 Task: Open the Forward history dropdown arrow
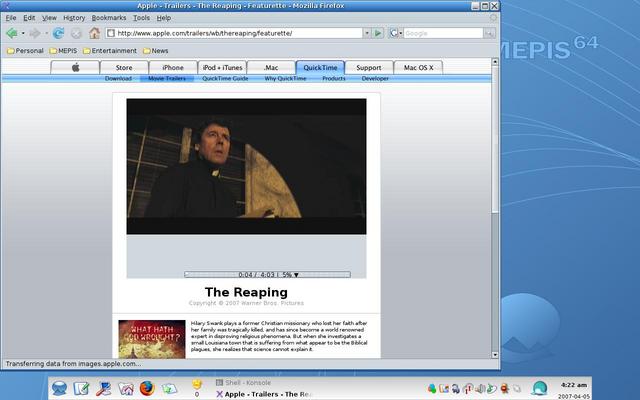(x=47, y=33)
